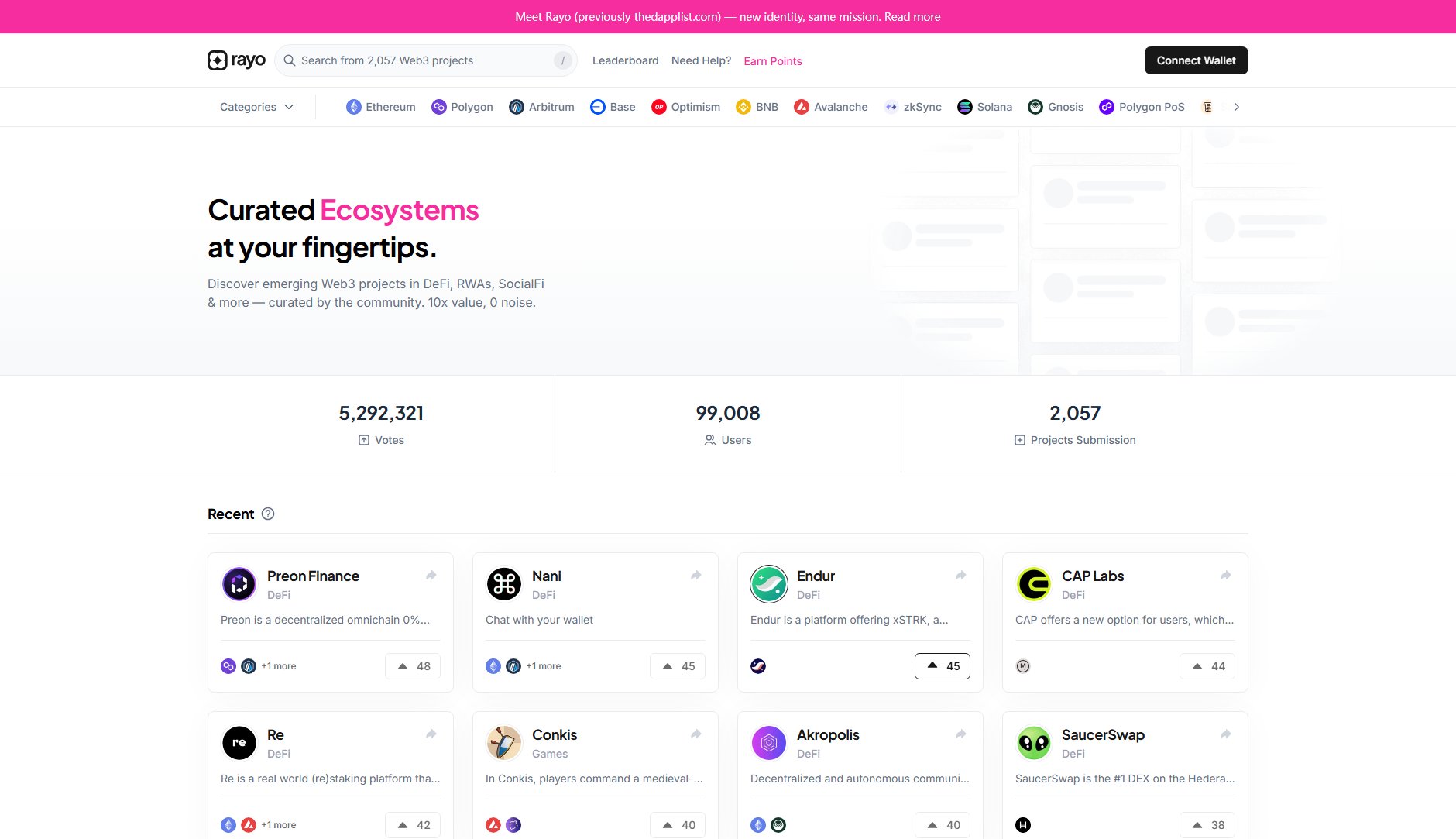The height and width of the screenshot is (839, 1456).
Task: Click the chain icon on CAP Labs card
Action: coord(1023,666)
